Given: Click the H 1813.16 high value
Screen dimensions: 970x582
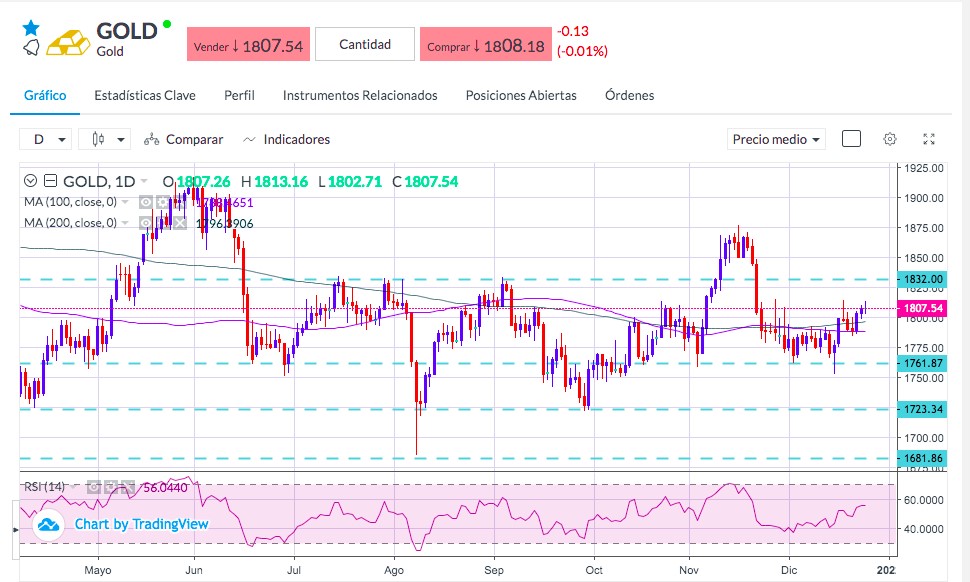Looking at the screenshot, I should 274,181.
